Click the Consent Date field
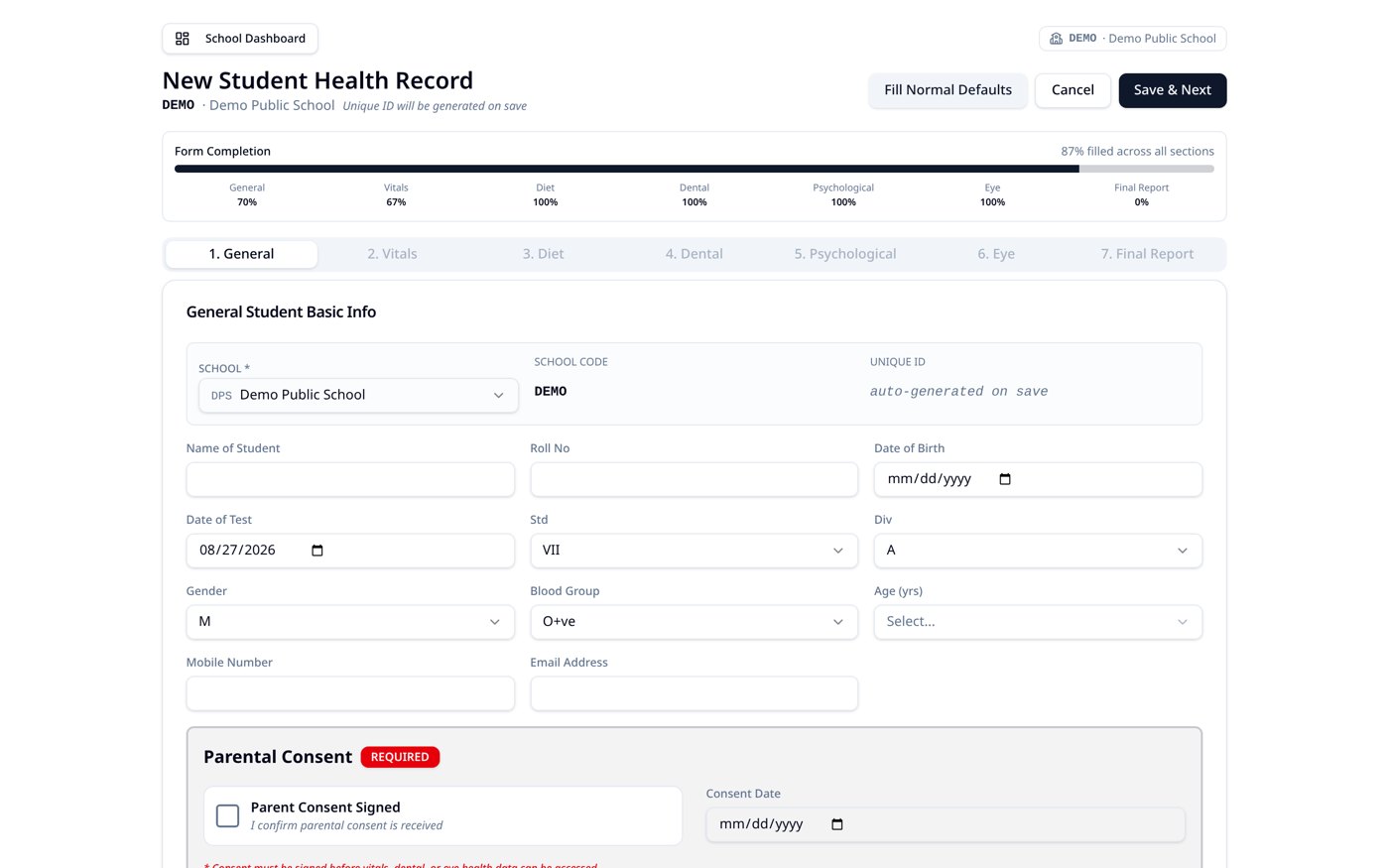 946,824
